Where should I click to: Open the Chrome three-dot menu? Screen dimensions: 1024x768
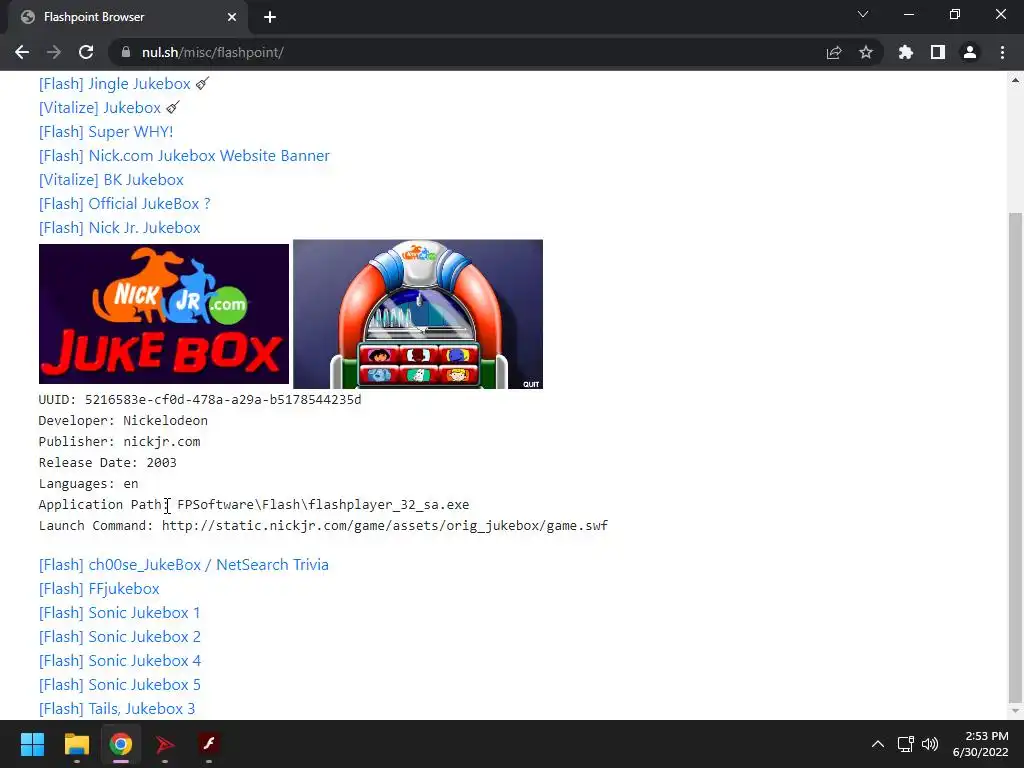coord(1002,52)
